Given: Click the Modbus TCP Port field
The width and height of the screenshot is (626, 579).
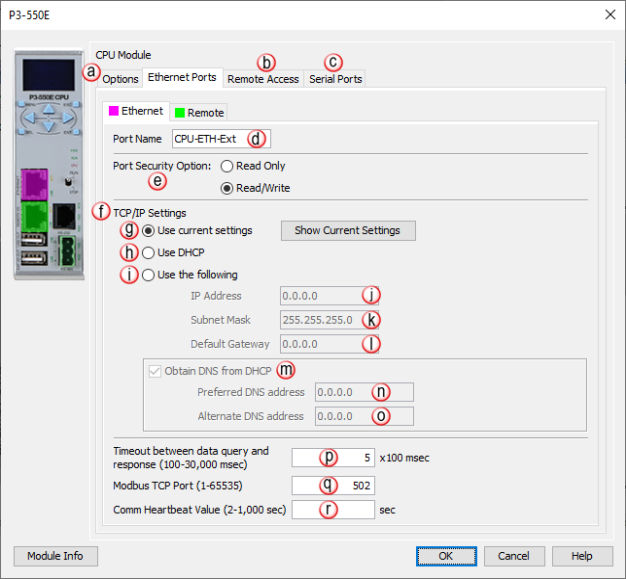Looking at the screenshot, I should (x=332, y=484).
